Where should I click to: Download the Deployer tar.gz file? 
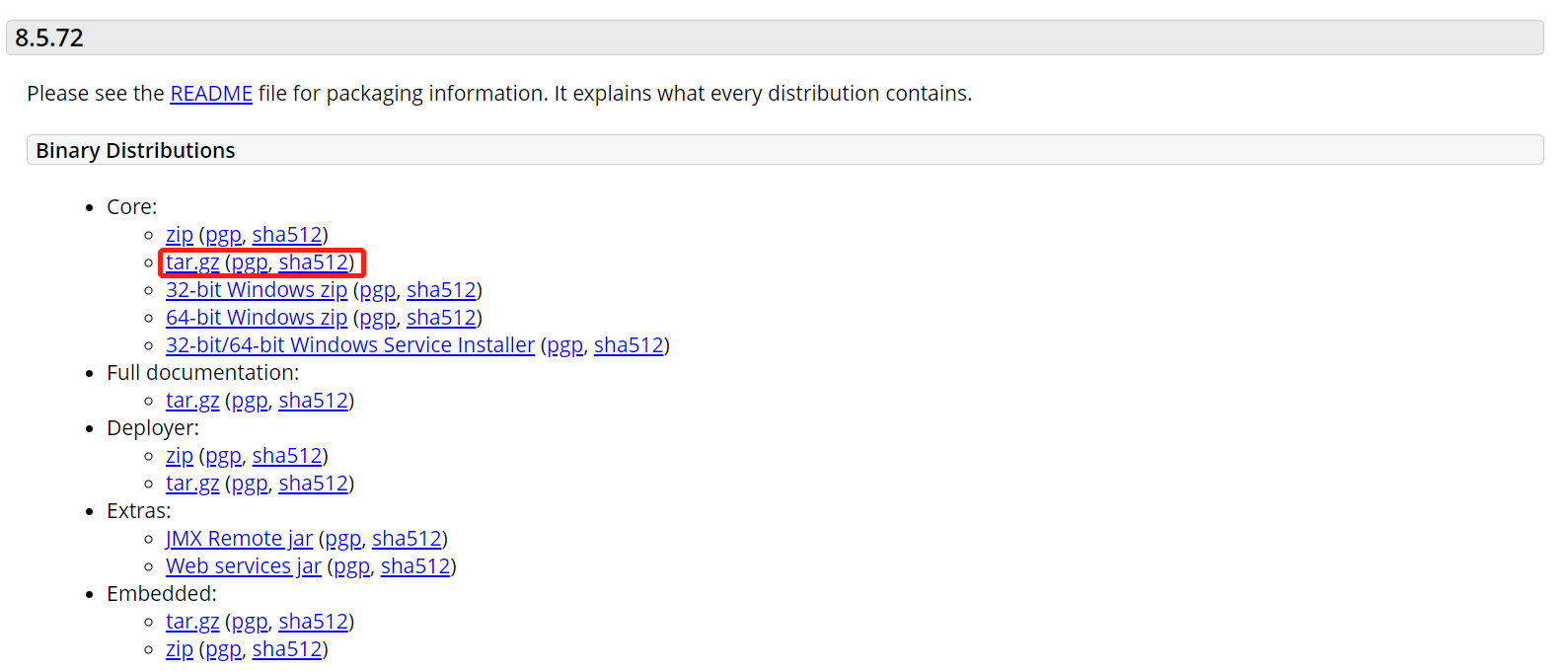point(192,484)
